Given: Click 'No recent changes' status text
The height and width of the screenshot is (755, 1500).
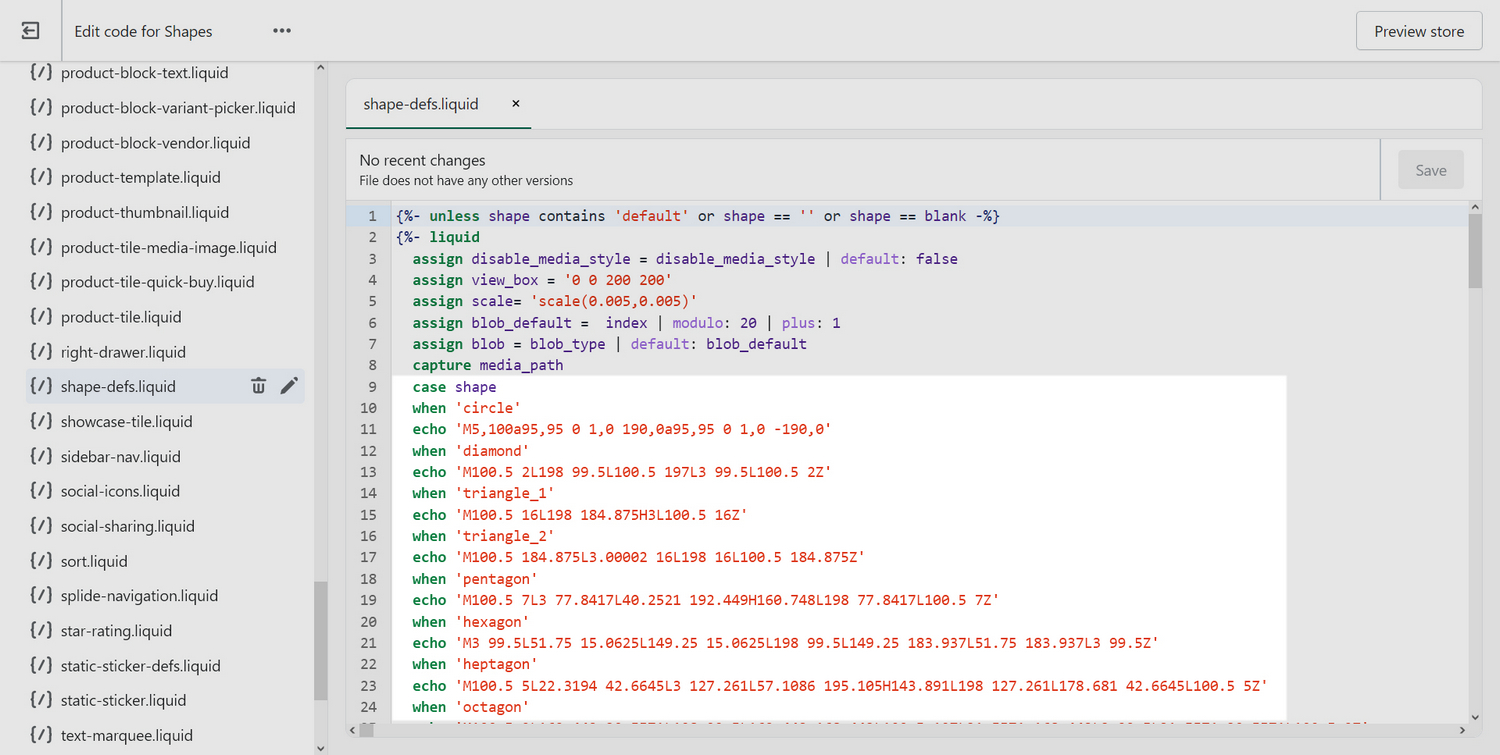Looking at the screenshot, I should click(x=422, y=160).
